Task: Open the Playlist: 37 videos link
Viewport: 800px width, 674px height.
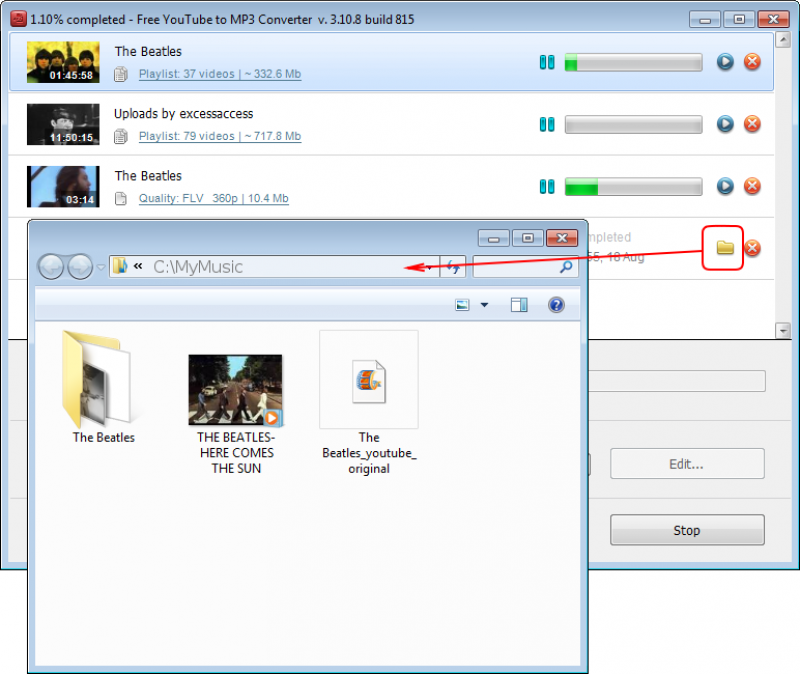Action: tap(220, 74)
